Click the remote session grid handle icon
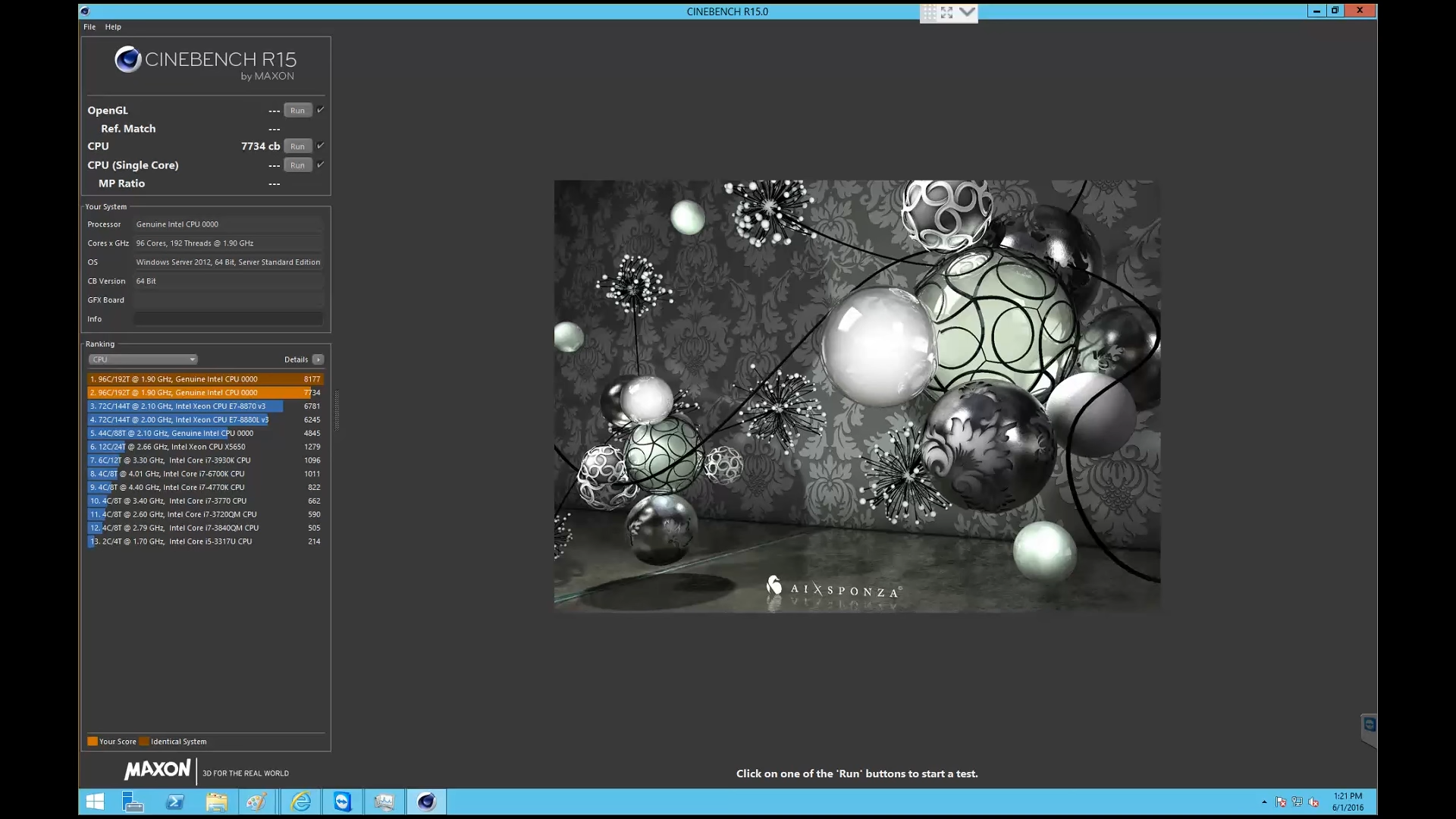Viewport: 1456px width, 819px height. (930, 12)
